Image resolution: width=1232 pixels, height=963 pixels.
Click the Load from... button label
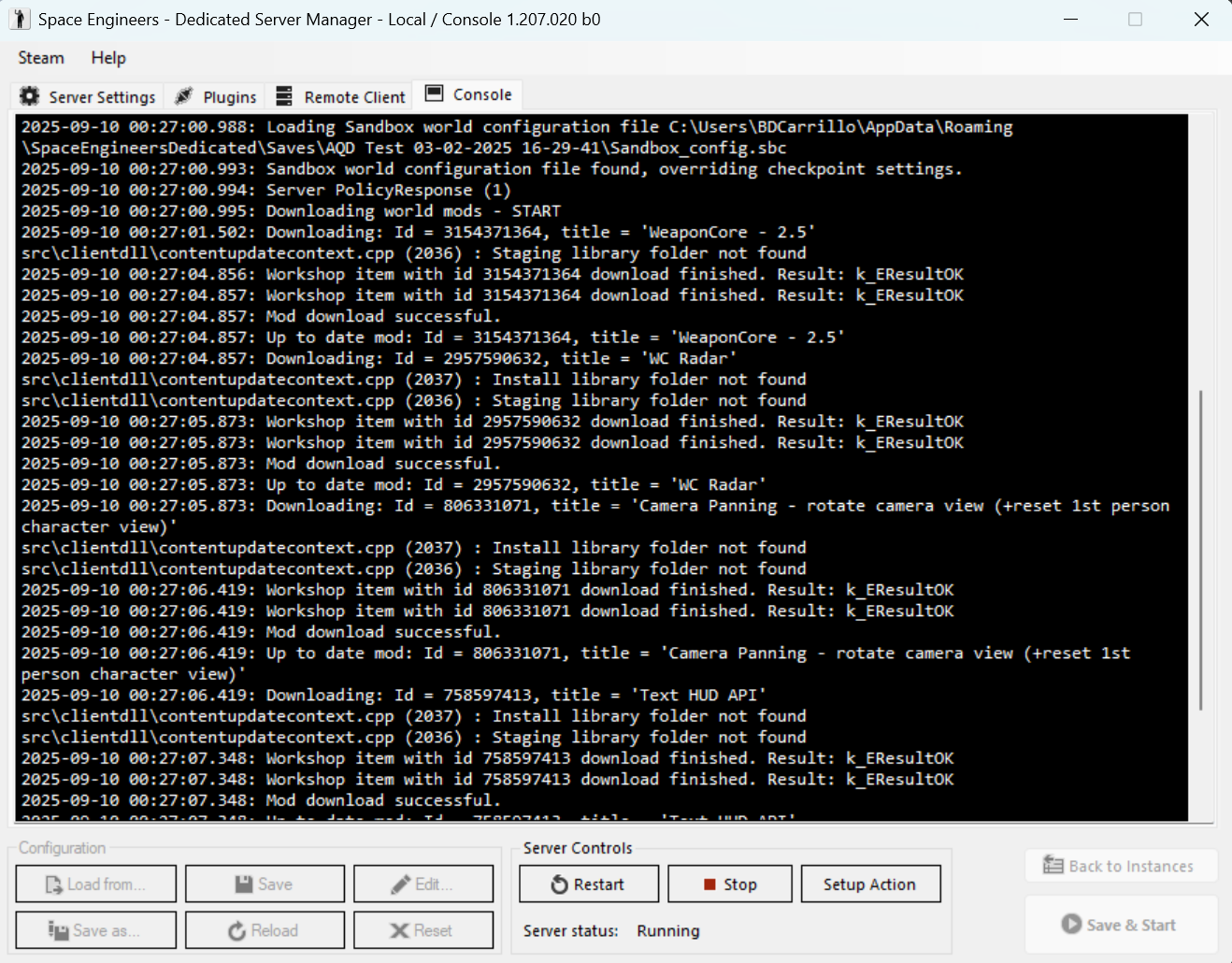107,884
